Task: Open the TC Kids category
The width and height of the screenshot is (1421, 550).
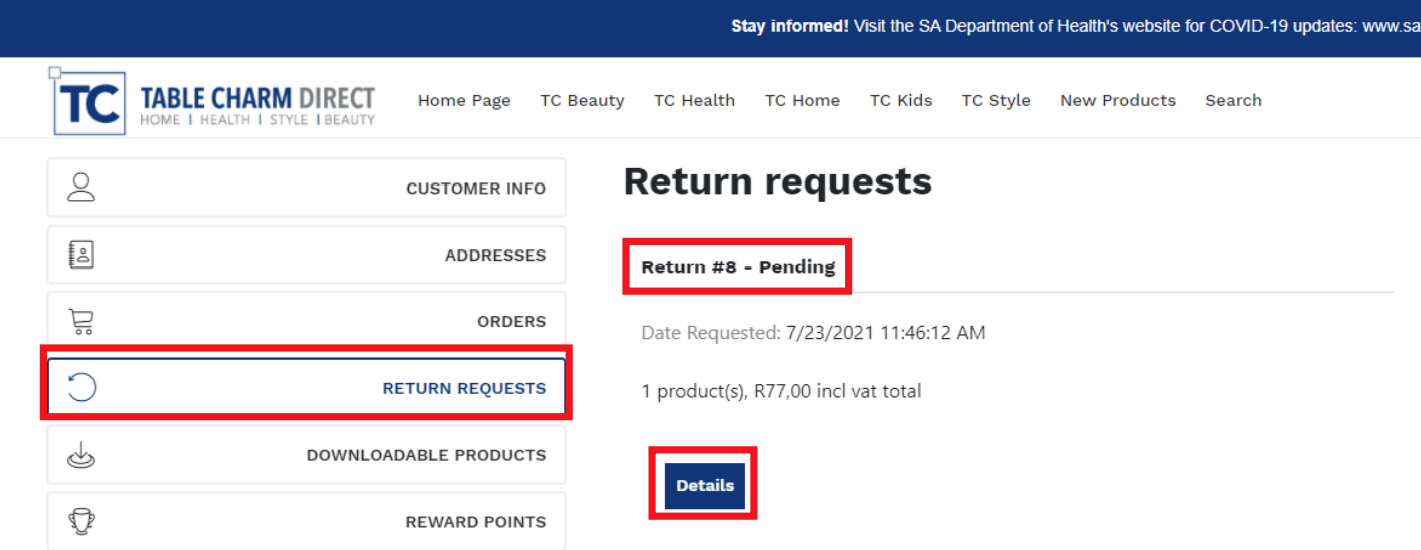Action: (900, 100)
